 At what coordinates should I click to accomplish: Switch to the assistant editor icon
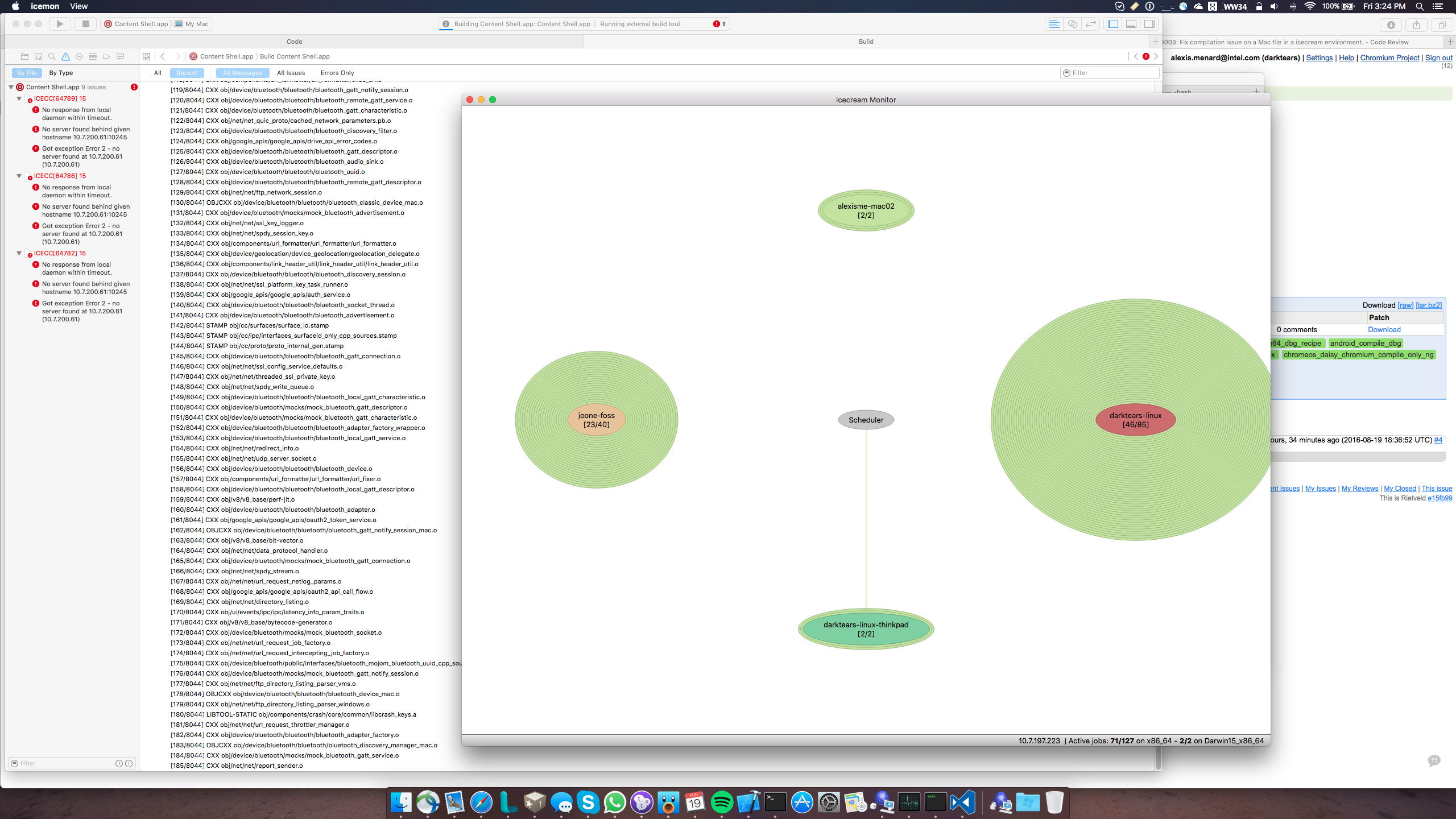(1072, 24)
